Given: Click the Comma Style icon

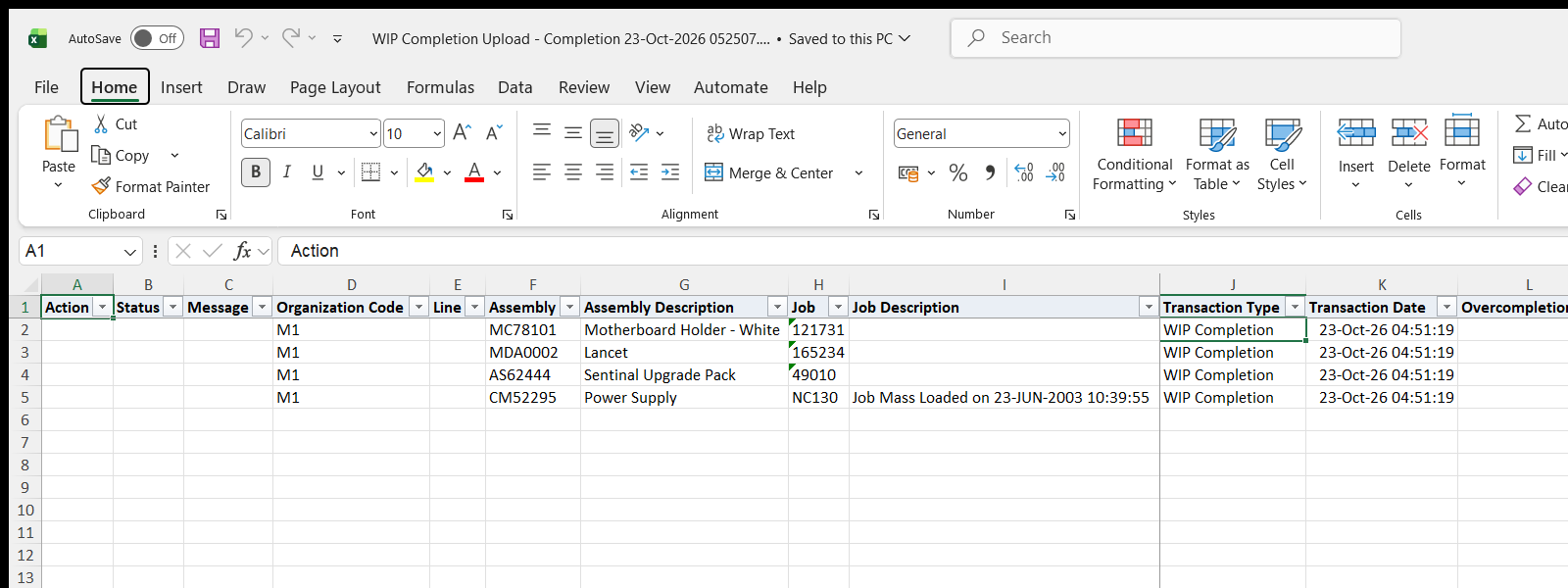Looking at the screenshot, I should click(990, 173).
